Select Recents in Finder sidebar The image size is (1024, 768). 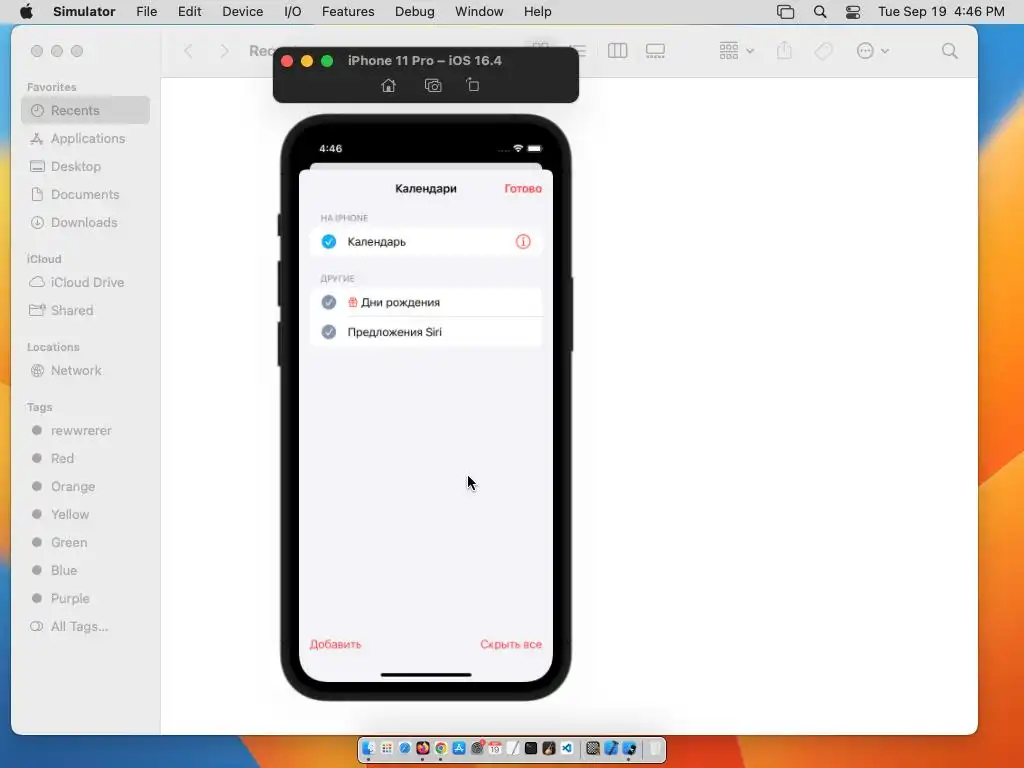[x=86, y=110]
